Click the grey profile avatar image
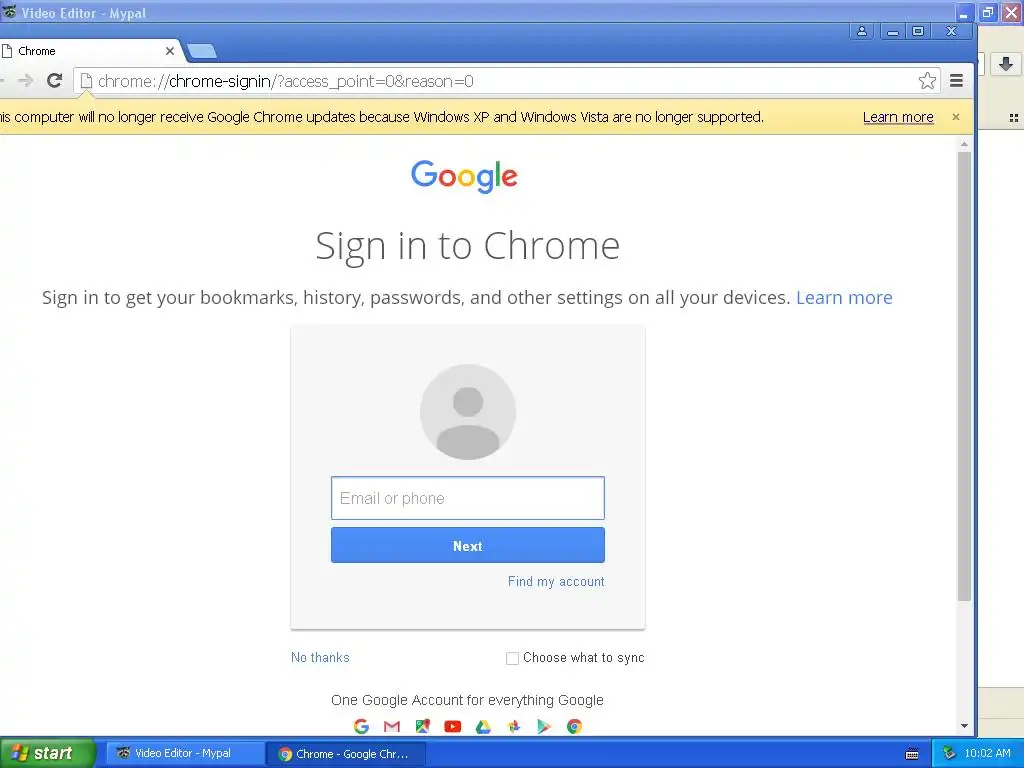This screenshot has height=768, width=1024. [468, 411]
